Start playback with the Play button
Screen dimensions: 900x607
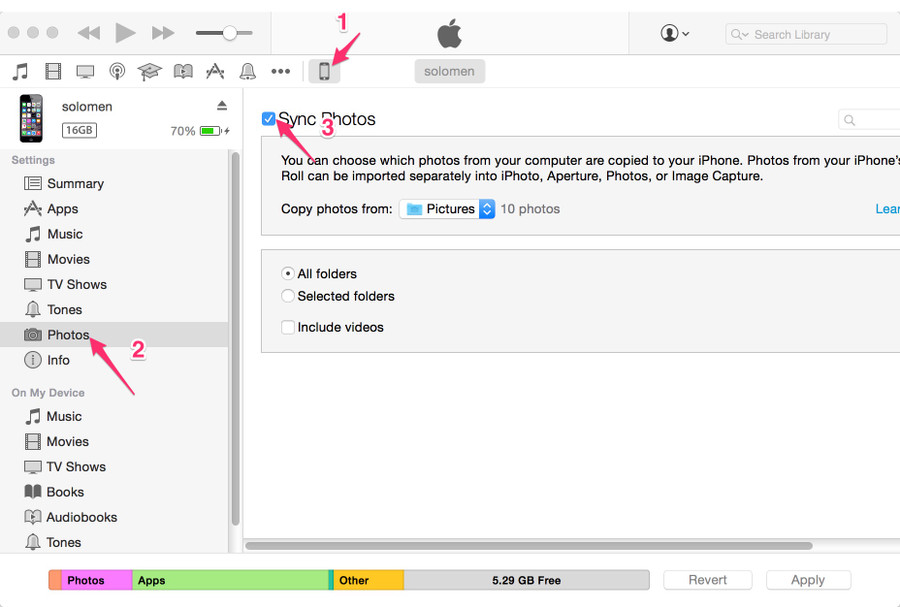[125, 33]
